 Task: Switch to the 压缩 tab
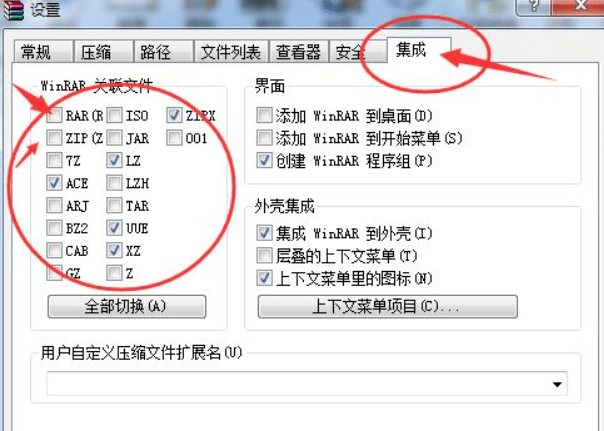click(103, 52)
